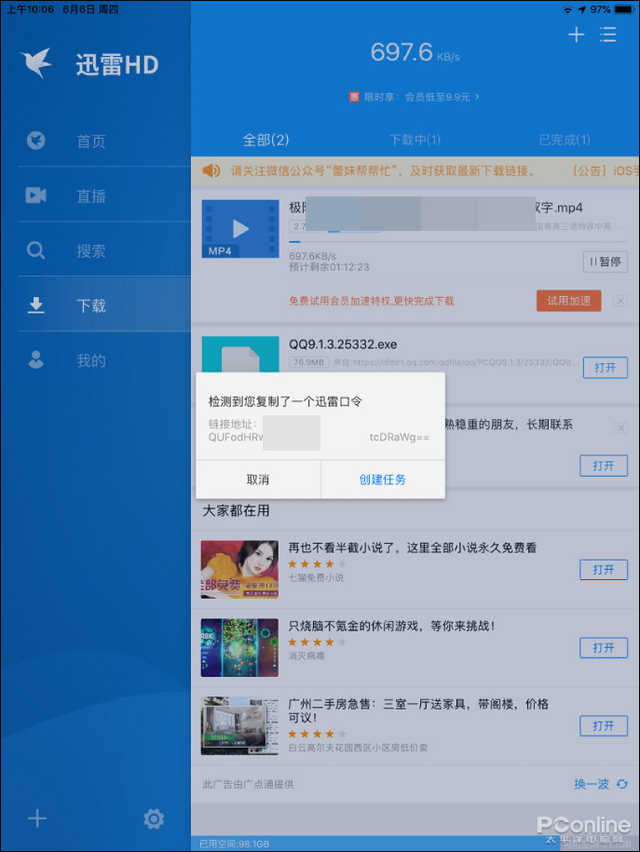The width and height of the screenshot is (640, 852).
Task: Open the list menu icon at top right
Action: [608, 35]
